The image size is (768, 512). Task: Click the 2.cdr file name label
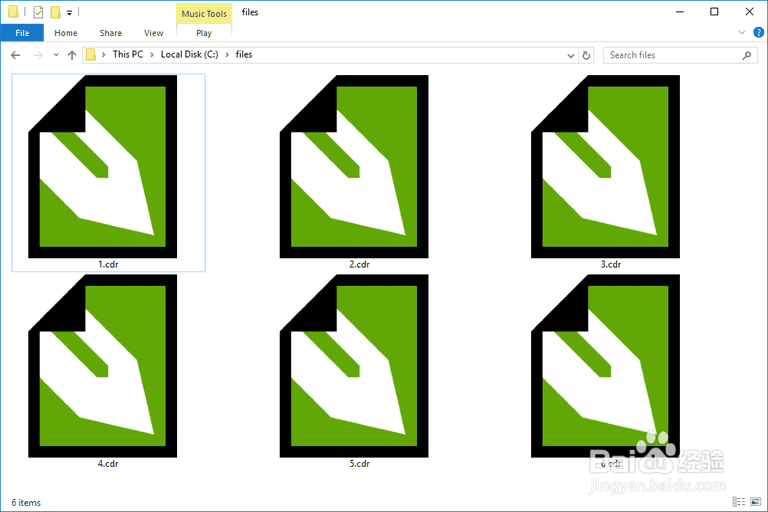coord(359,264)
